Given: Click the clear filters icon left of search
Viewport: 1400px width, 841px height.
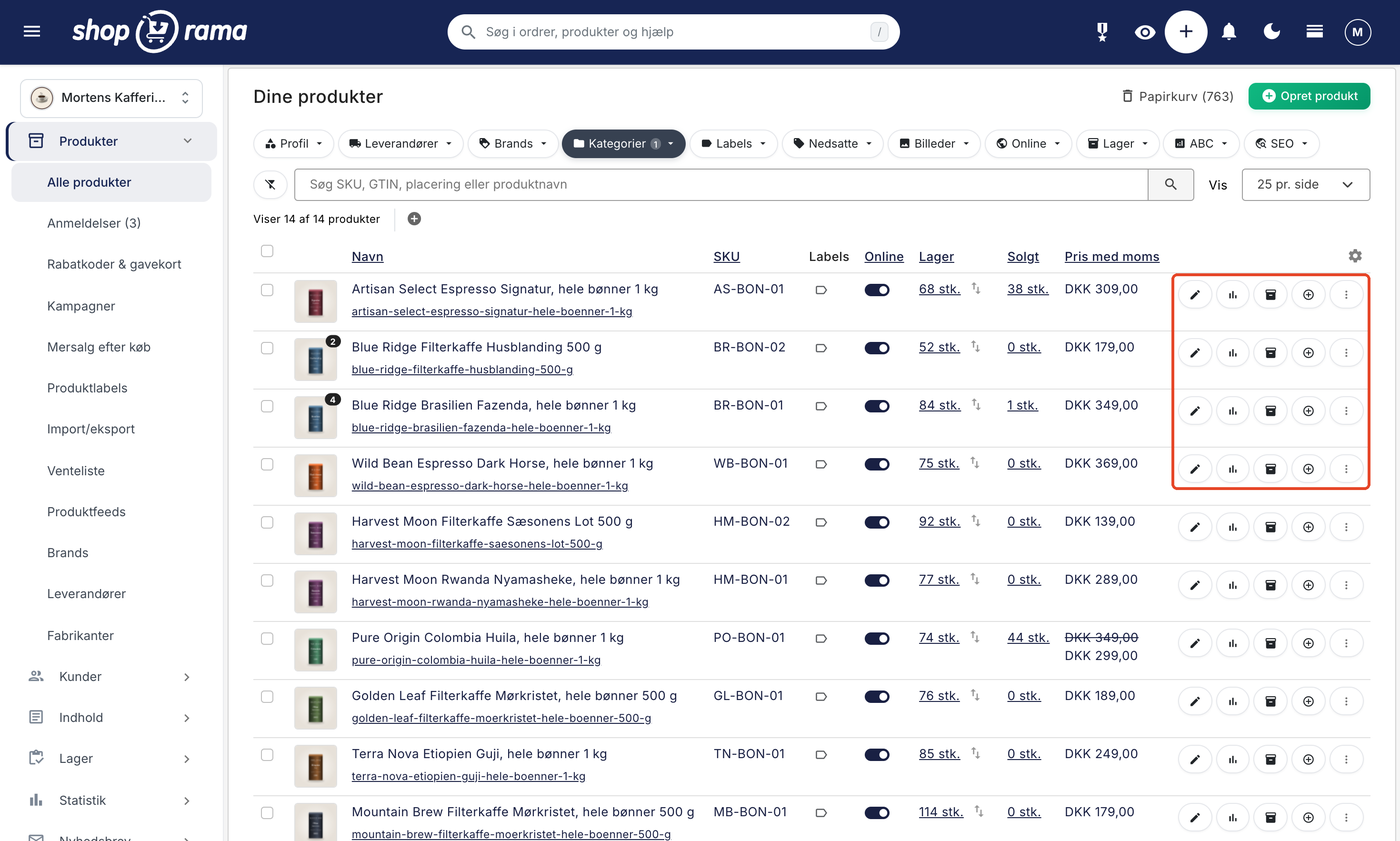Looking at the screenshot, I should [x=270, y=185].
